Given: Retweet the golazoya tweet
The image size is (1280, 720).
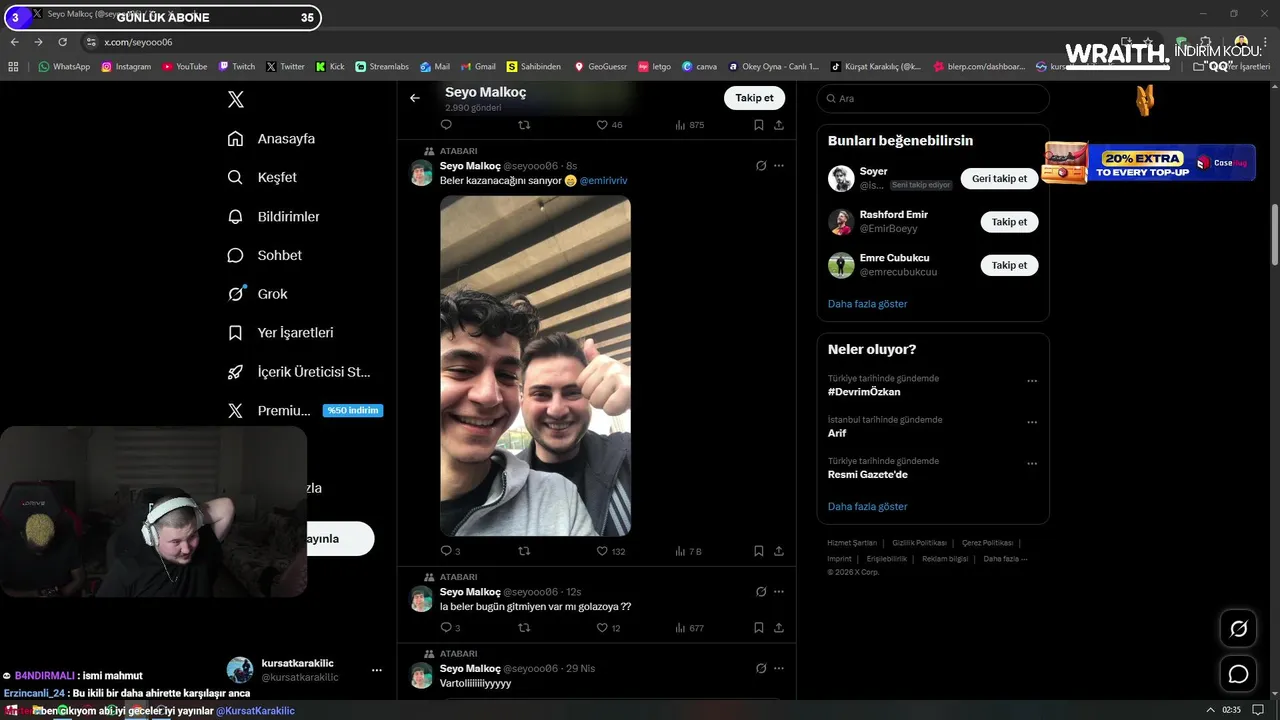Looking at the screenshot, I should tap(524, 628).
